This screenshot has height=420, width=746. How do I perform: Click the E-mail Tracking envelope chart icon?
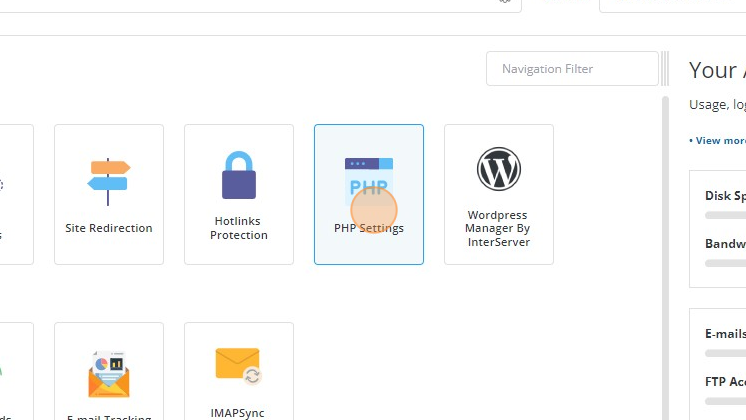[x=109, y=374]
